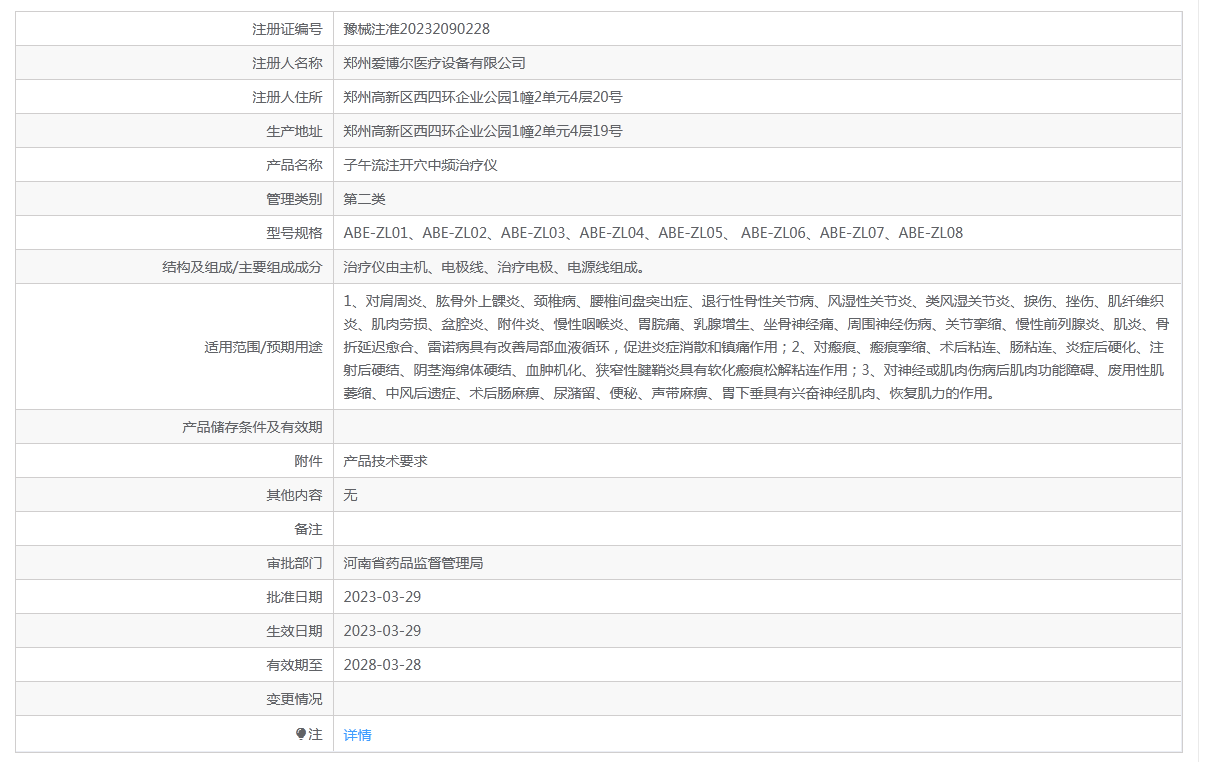The image size is (1218, 762).
Task: Click the 注册人住所 label
Action: pyautogui.click(x=287, y=97)
